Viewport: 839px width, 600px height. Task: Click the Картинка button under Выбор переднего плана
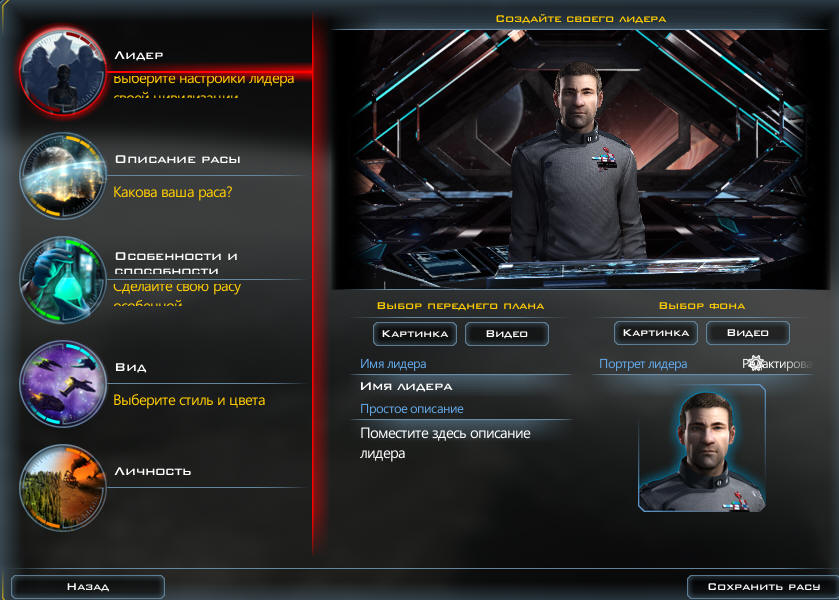point(415,334)
